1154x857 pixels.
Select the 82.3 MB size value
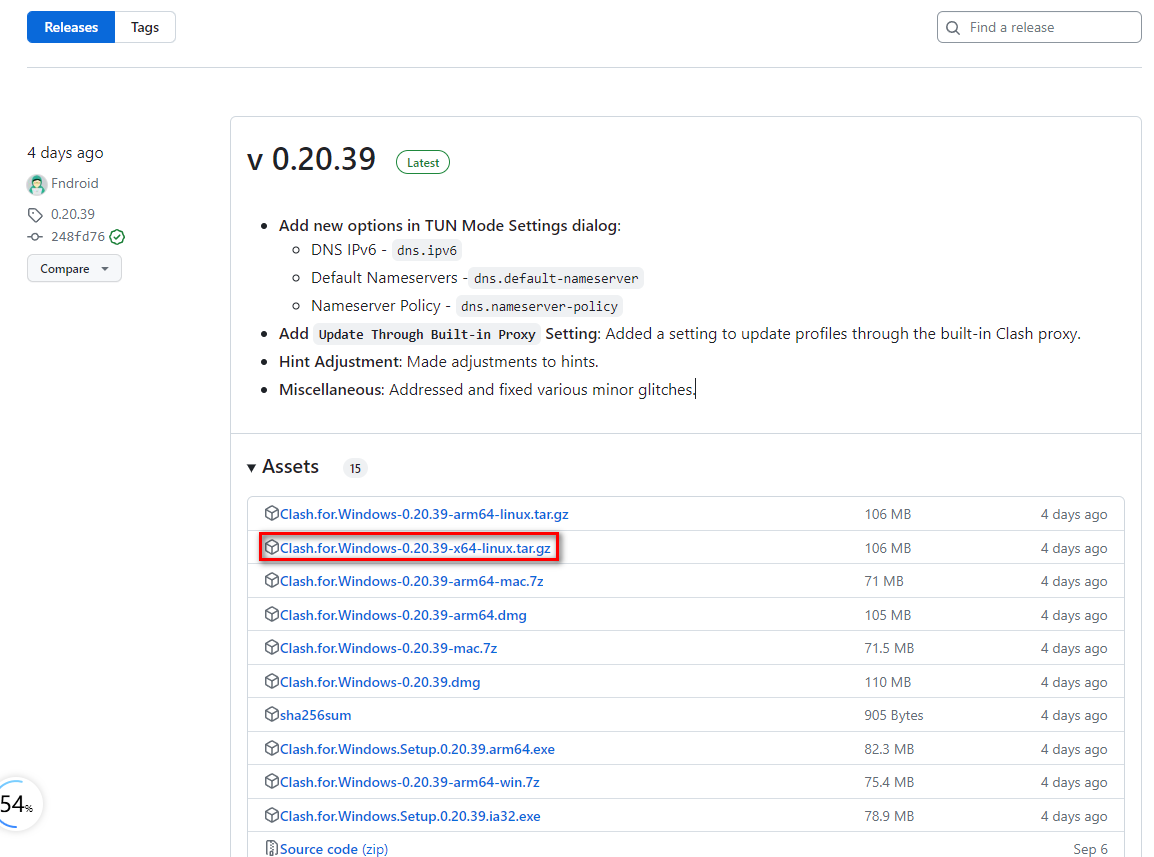pyautogui.click(x=889, y=750)
